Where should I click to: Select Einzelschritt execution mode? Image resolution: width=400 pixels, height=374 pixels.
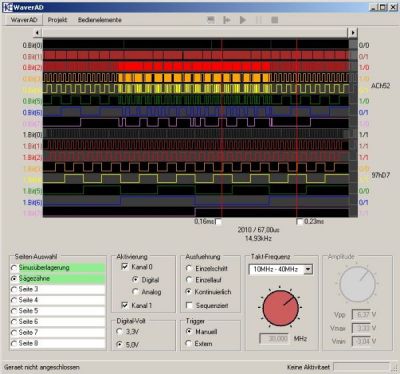pyautogui.click(x=189, y=268)
